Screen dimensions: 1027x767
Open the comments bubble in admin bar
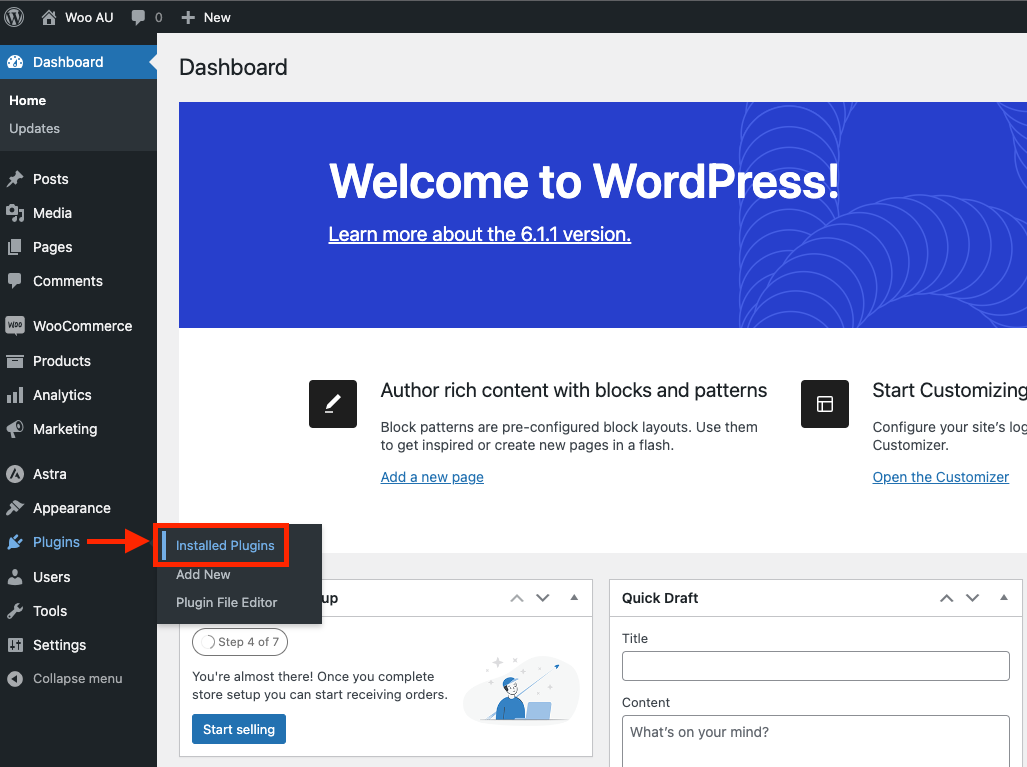[138, 17]
